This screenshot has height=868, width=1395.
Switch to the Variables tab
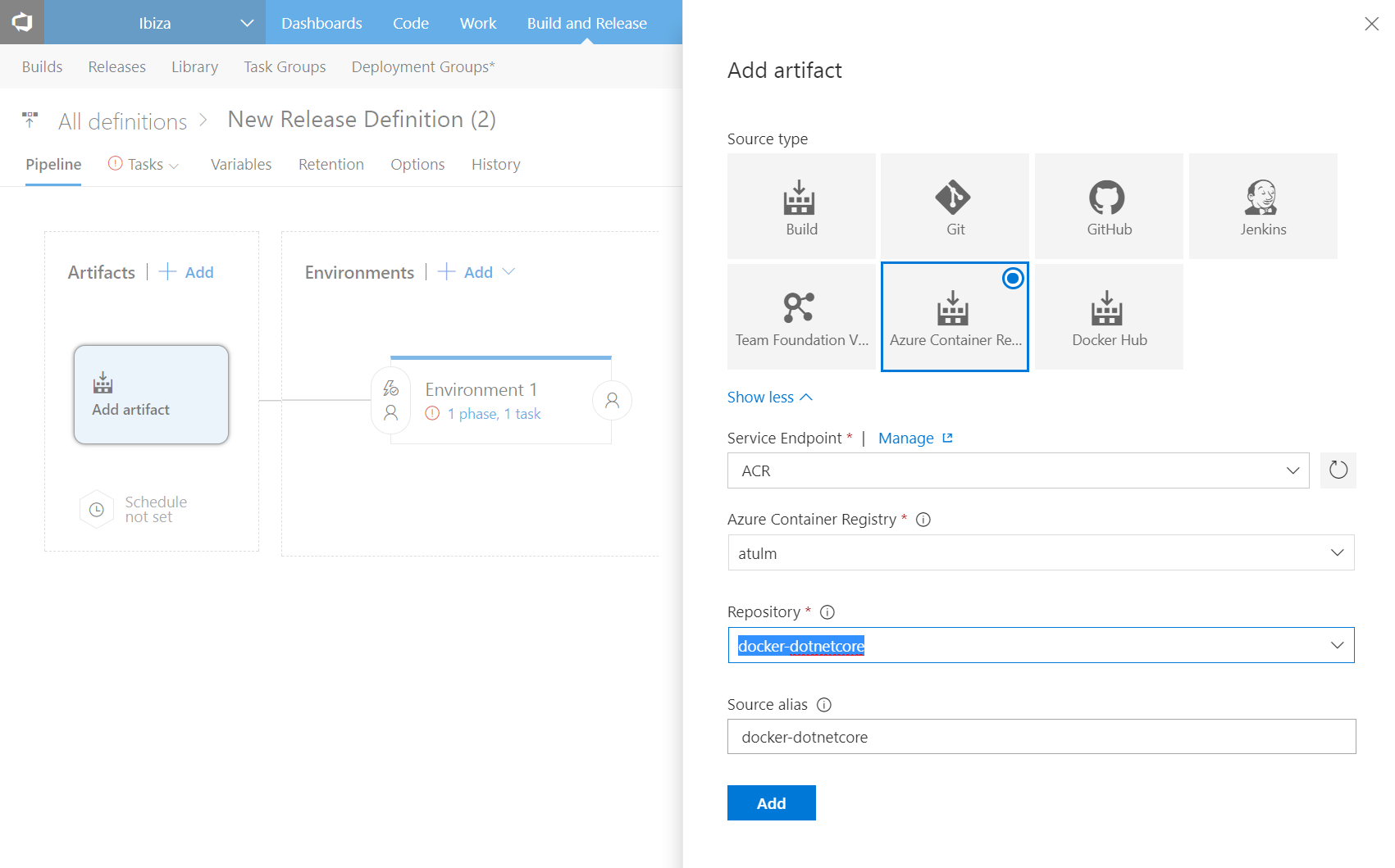(x=241, y=164)
